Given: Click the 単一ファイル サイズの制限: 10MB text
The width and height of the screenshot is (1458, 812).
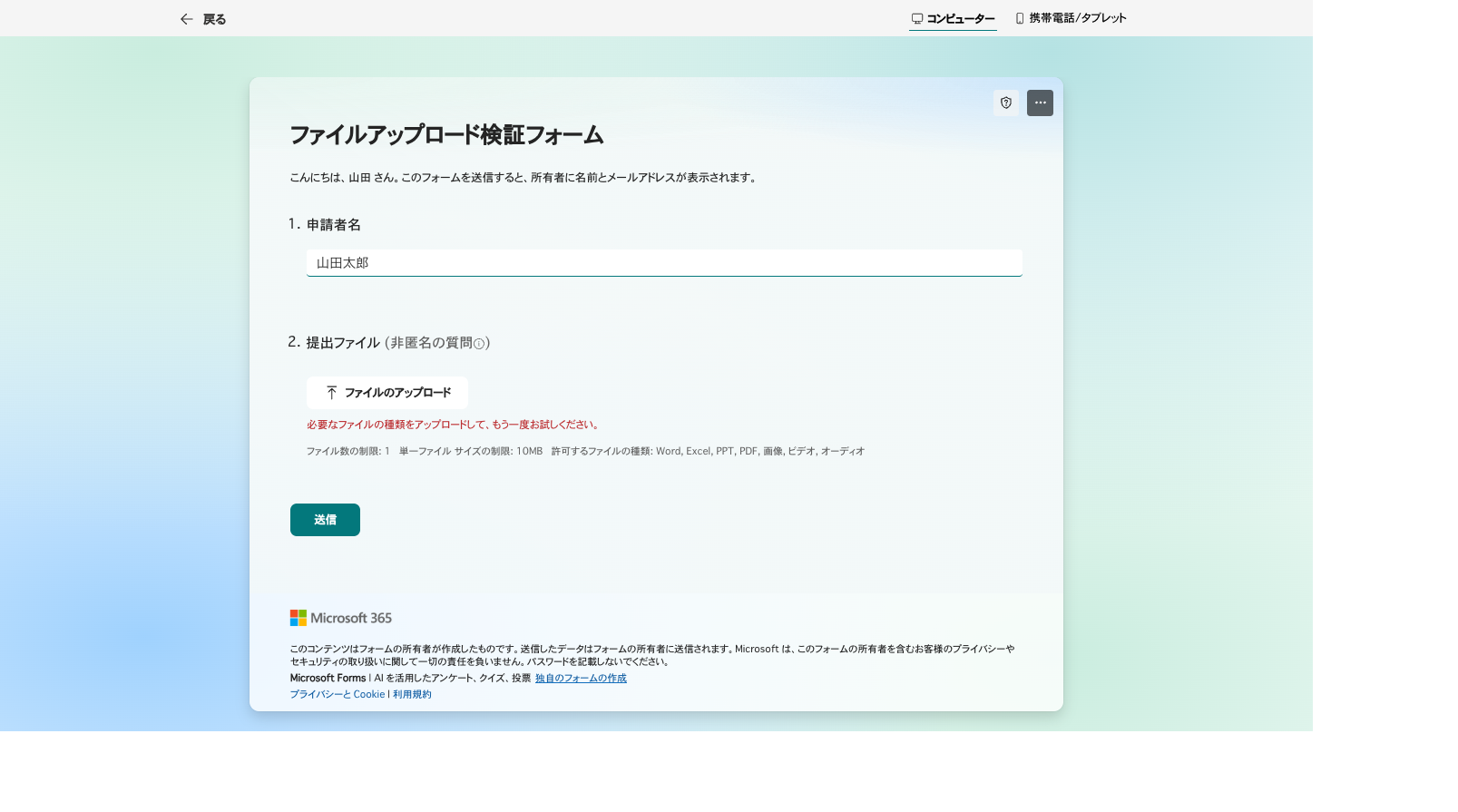Looking at the screenshot, I should [471, 451].
